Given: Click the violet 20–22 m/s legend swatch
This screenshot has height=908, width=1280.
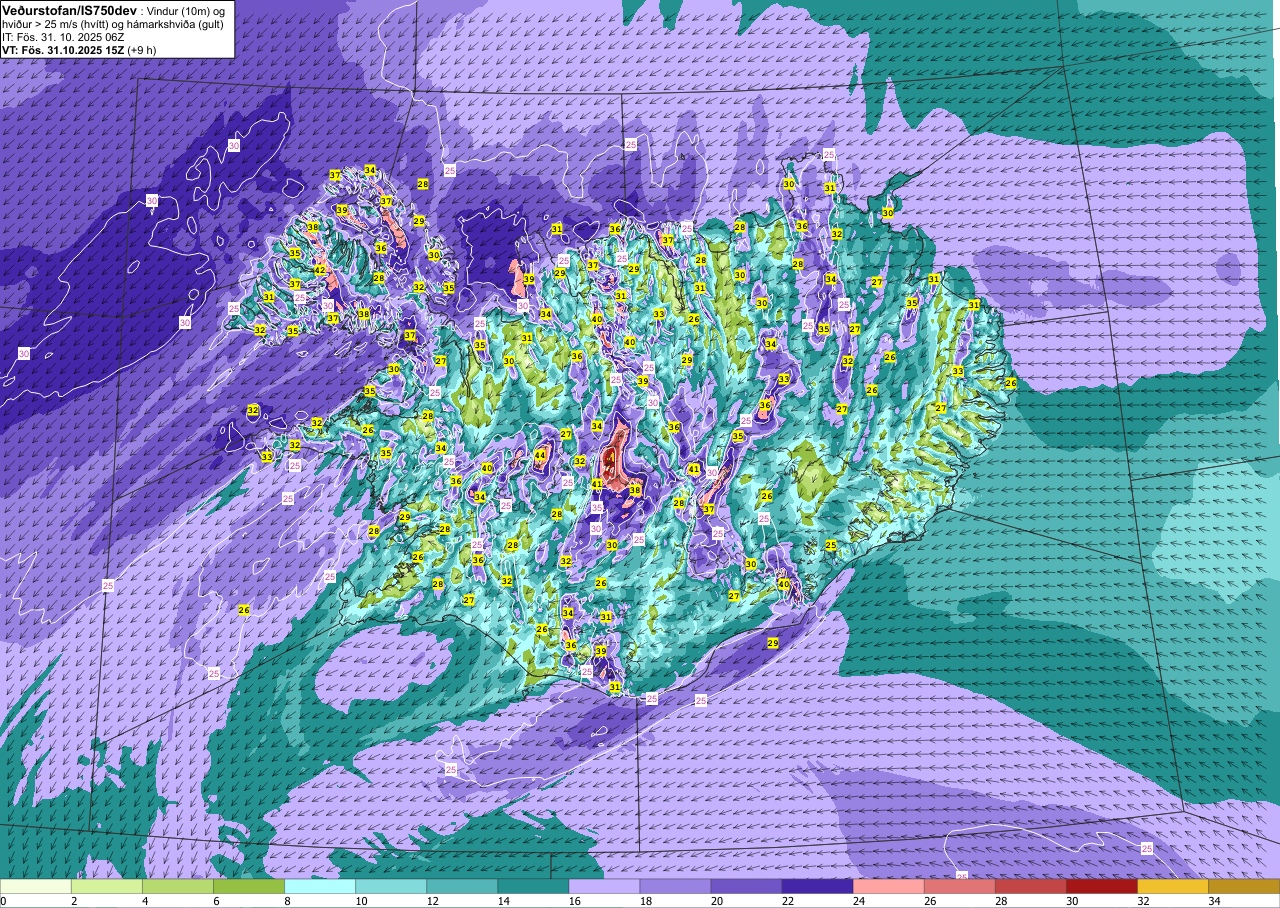Looking at the screenshot, I should 746,886.
